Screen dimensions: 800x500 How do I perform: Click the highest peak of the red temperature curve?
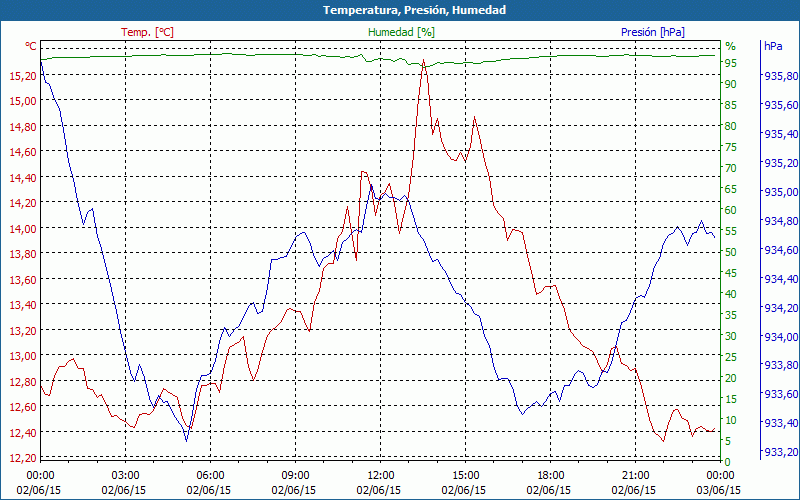[x=424, y=60]
